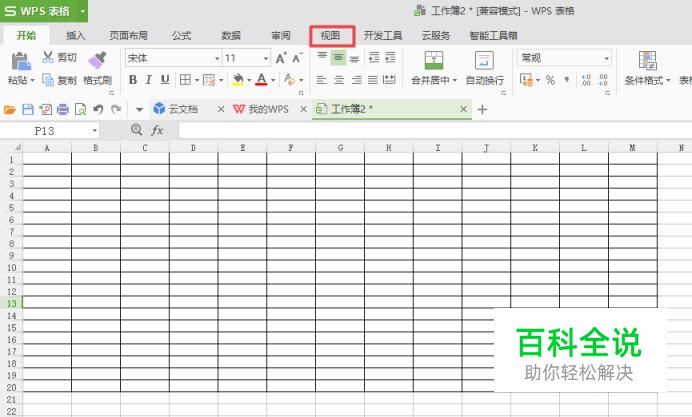Click the magnifier icon beside fx
The height and width of the screenshot is (417, 692).
(x=137, y=130)
